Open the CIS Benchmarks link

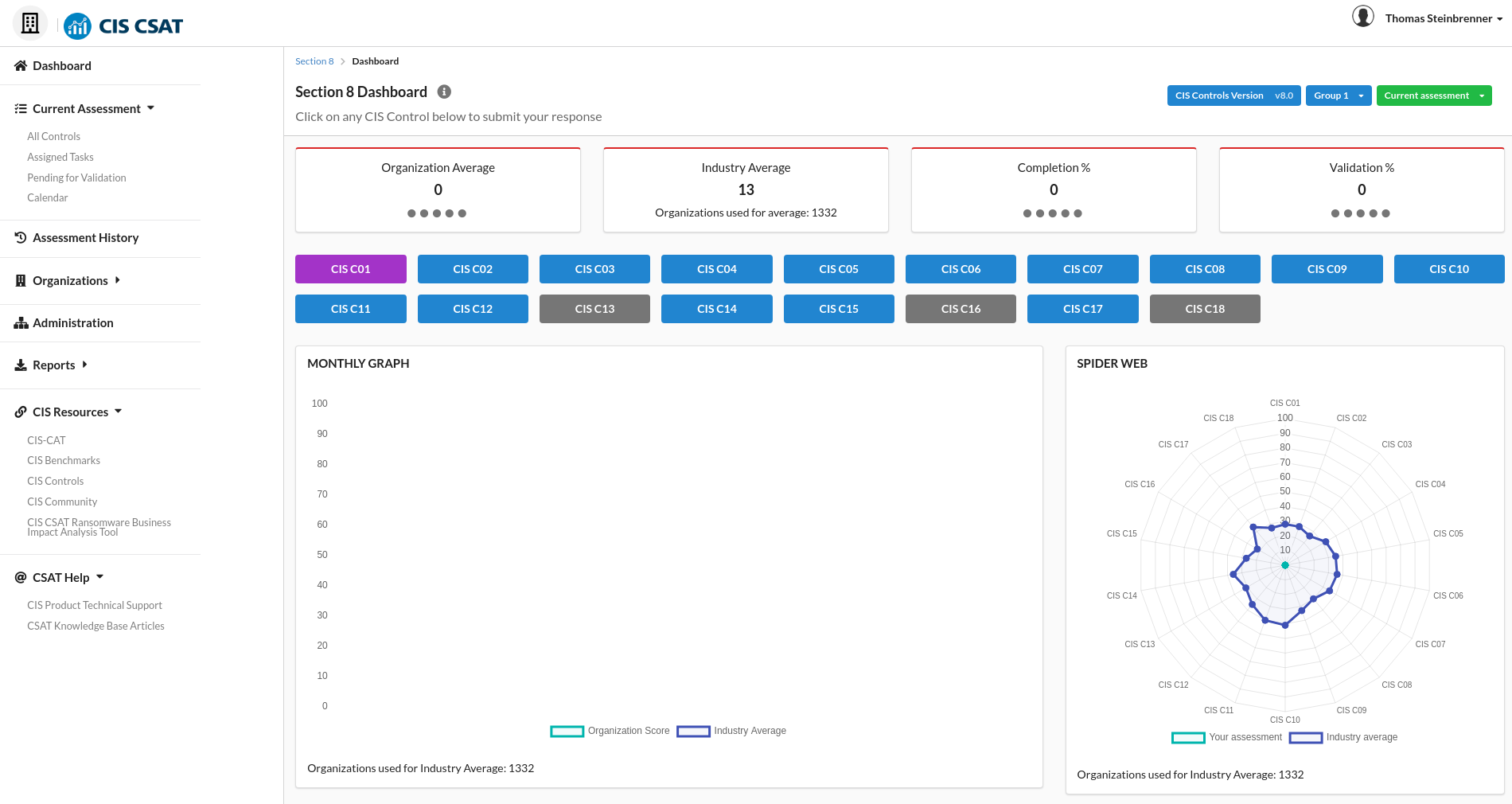64,461
